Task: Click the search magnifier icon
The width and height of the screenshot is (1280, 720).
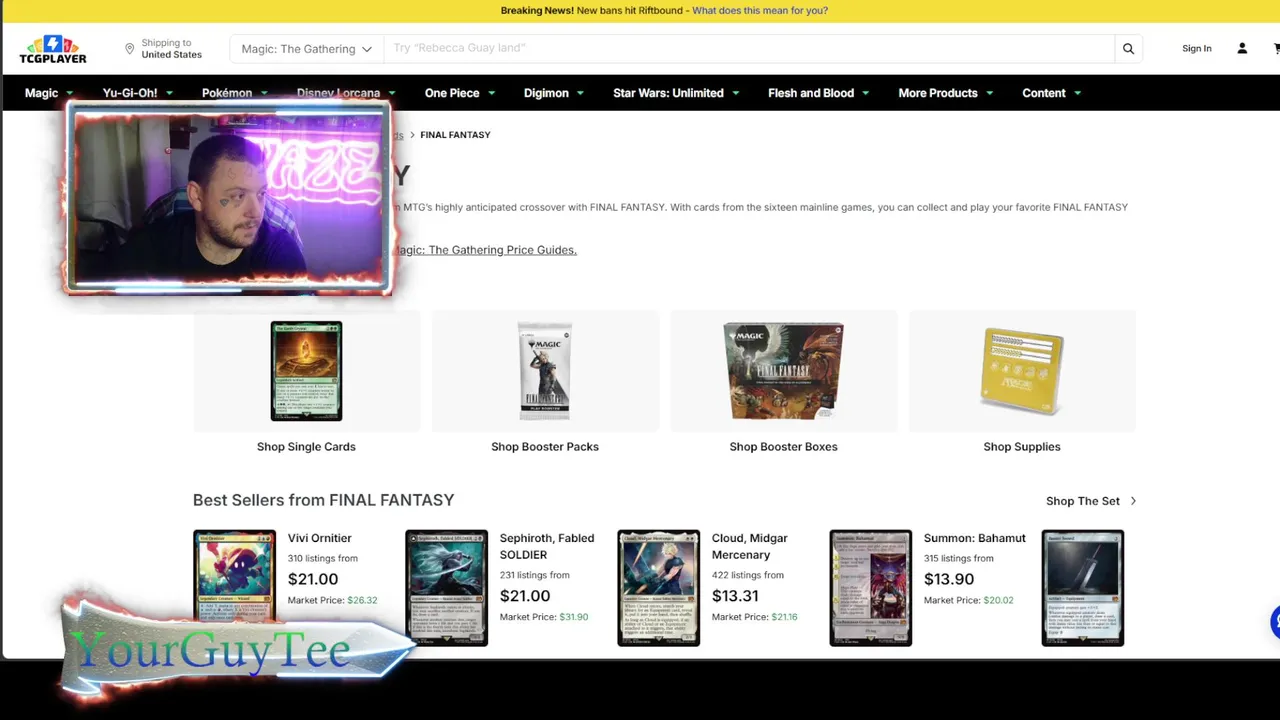Action: [x=1128, y=48]
